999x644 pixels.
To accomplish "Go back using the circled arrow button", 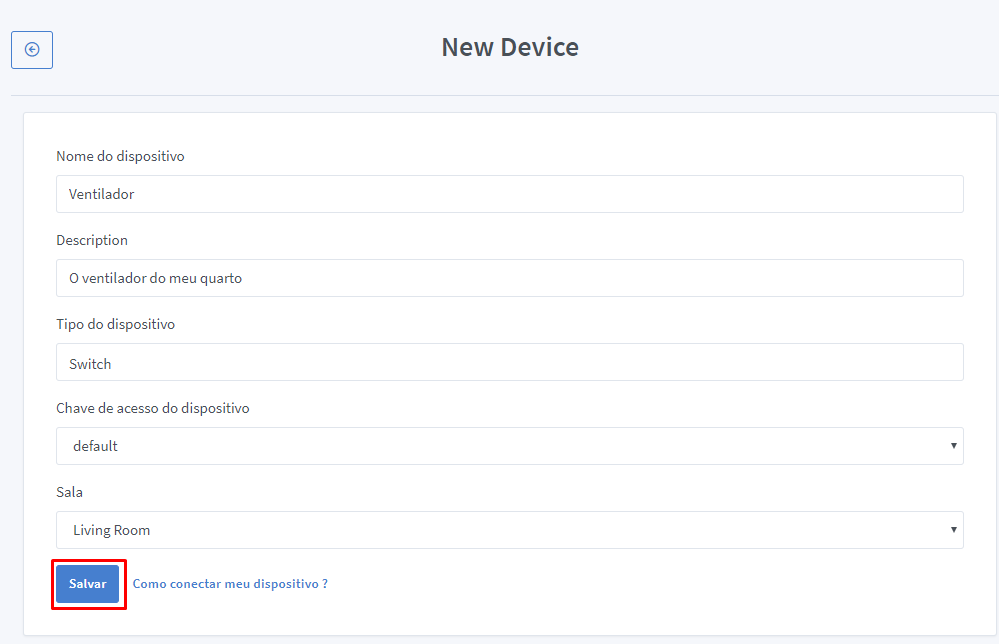I will pos(32,50).
